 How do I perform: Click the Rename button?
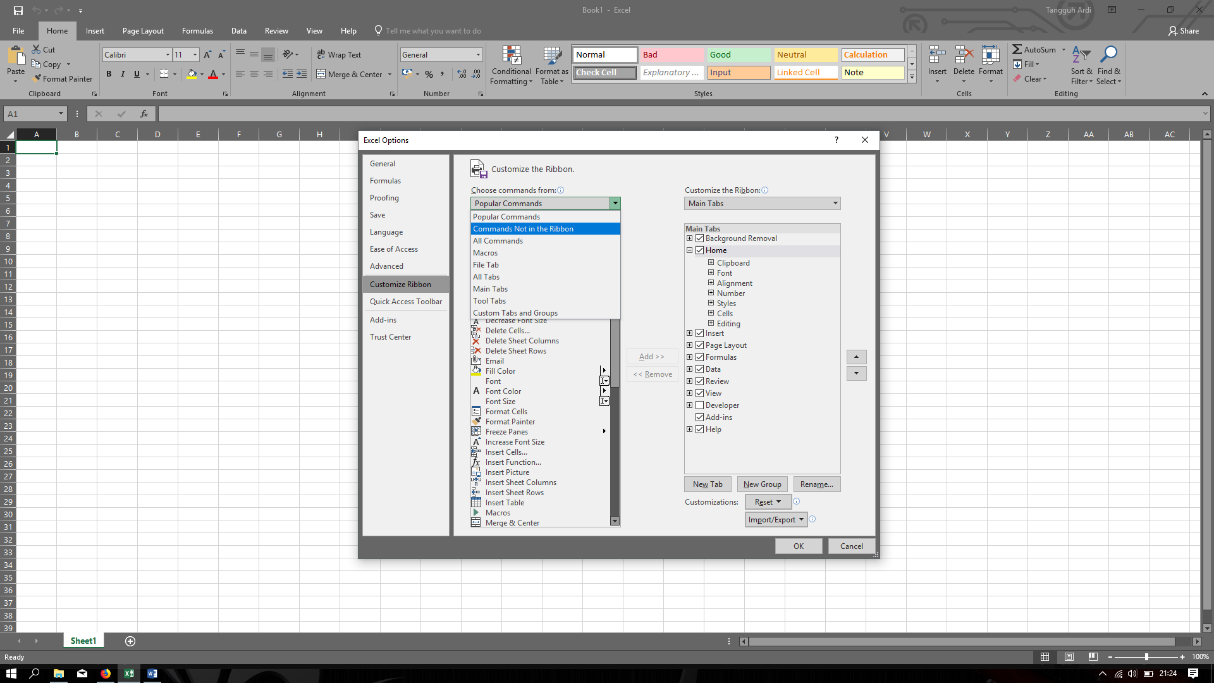pos(816,483)
